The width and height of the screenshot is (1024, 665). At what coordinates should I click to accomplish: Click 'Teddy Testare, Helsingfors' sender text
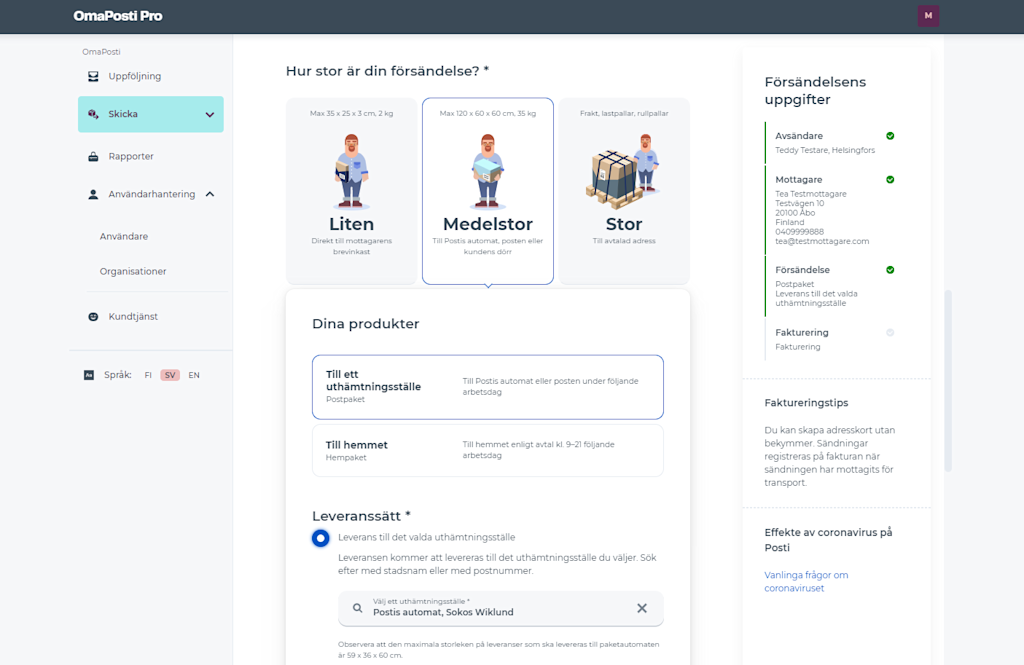(x=825, y=150)
